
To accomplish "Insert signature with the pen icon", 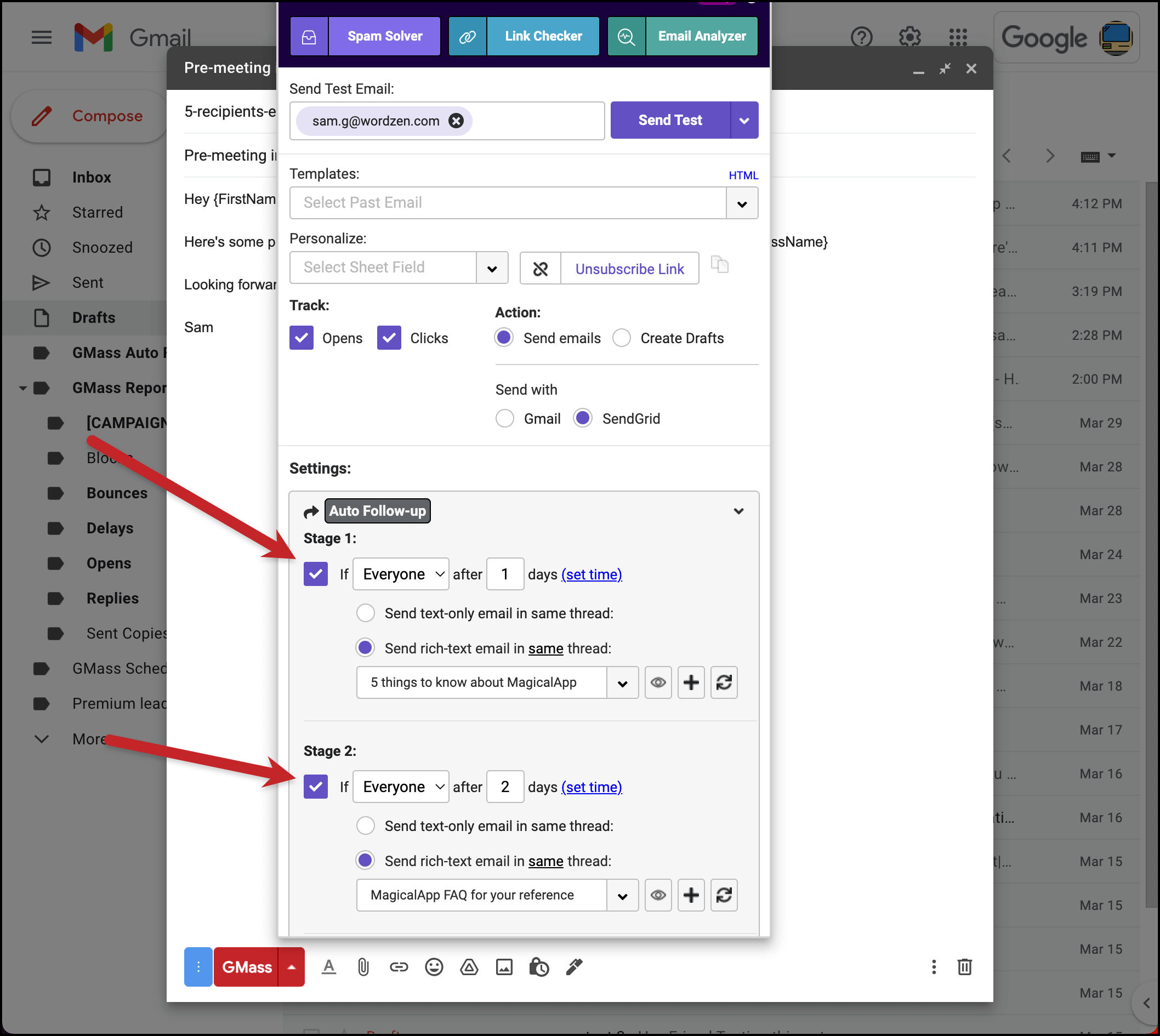I will pos(574,967).
